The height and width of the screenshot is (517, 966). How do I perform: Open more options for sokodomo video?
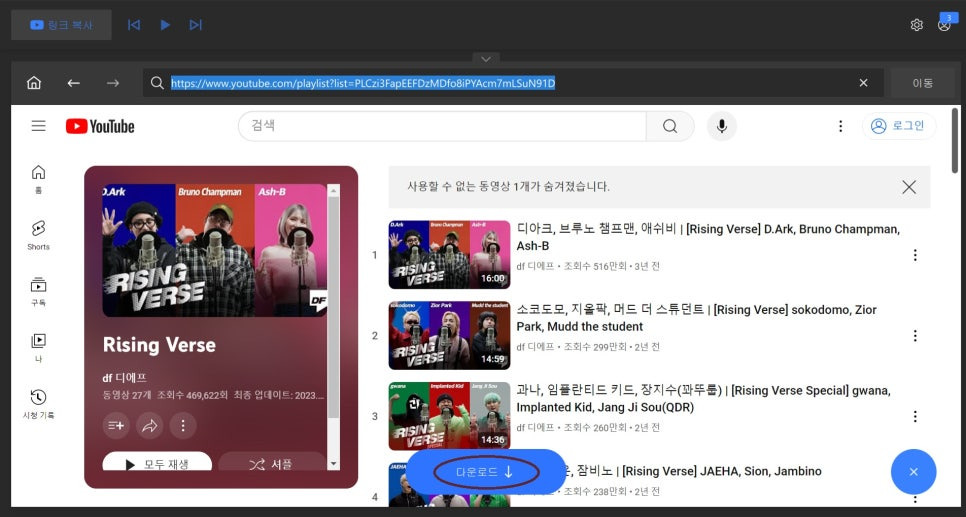click(915, 335)
